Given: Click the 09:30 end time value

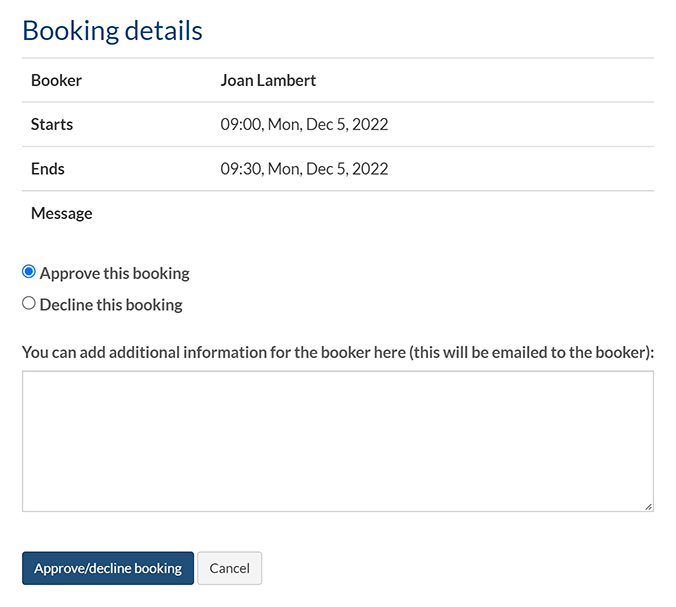Looking at the screenshot, I should [x=240, y=169].
